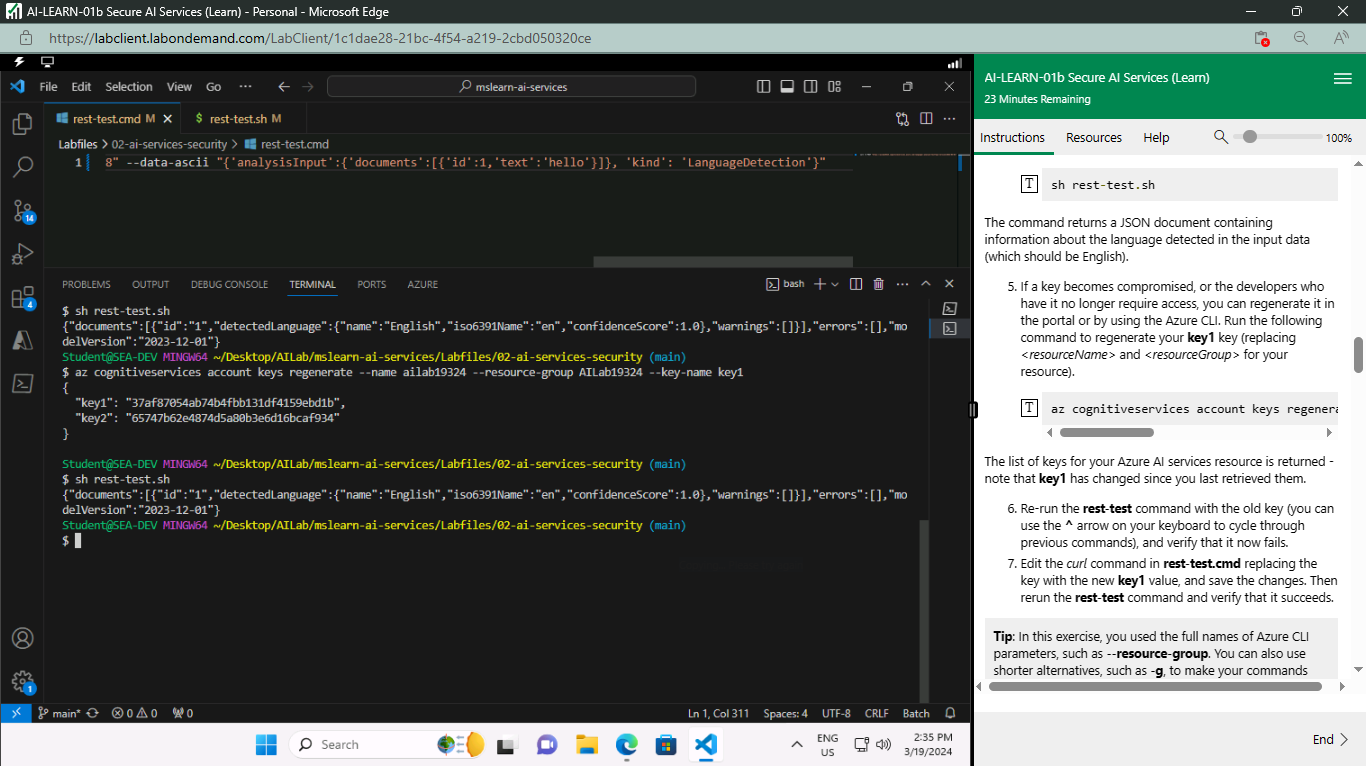
Task: Open Source Control view with 14 badge
Action: [x=22, y=211]
